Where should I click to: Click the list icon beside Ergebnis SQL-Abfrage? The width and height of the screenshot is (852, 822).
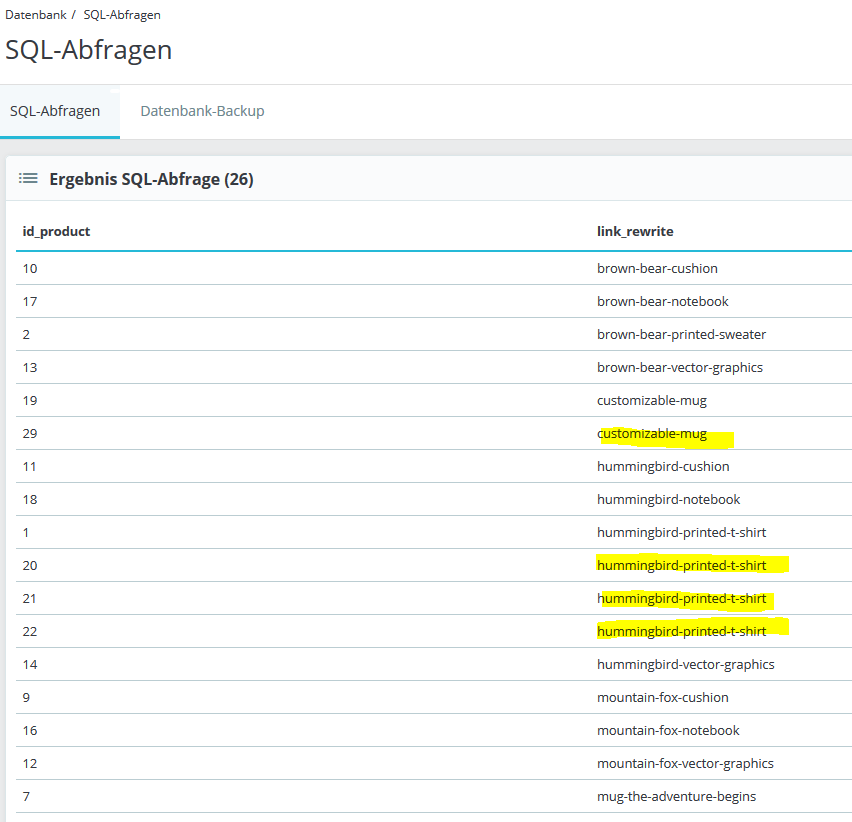click(x=28, y=178)
